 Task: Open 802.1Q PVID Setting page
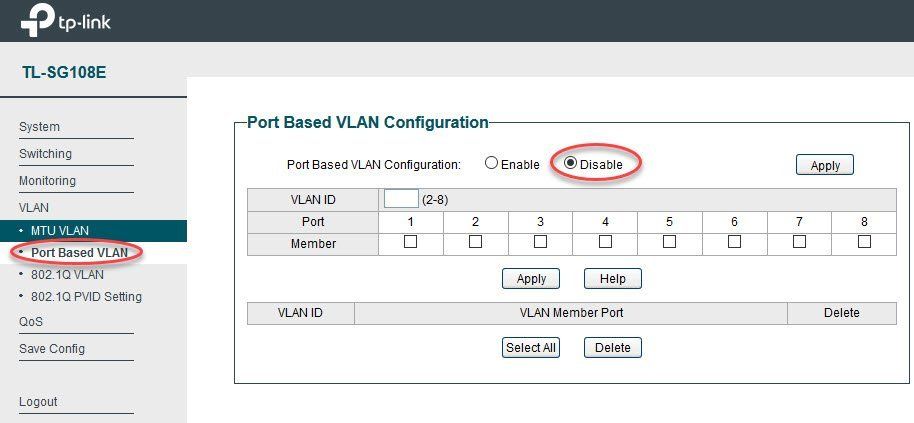point(86,297)
